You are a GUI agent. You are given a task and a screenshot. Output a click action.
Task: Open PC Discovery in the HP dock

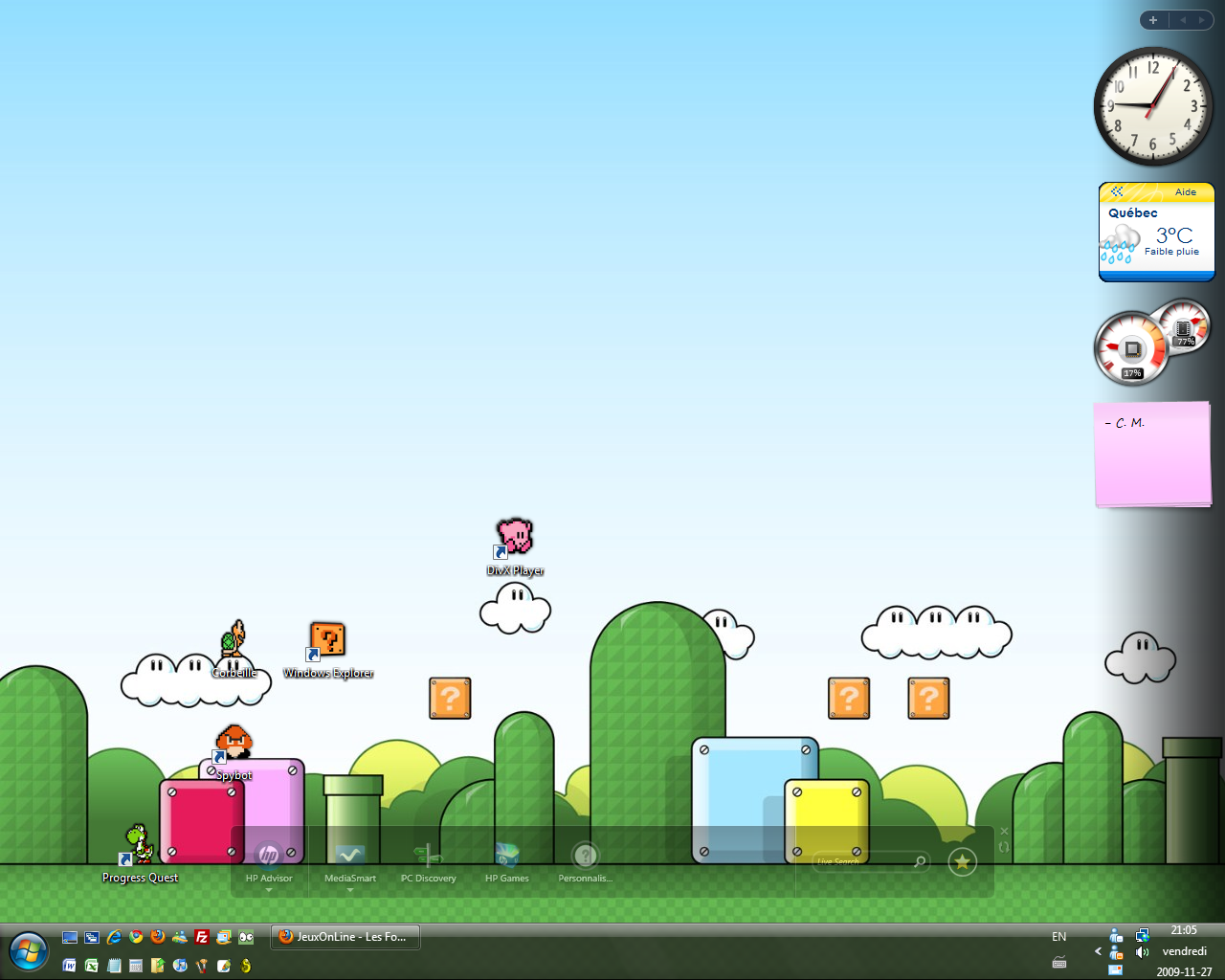click(428, 861)
